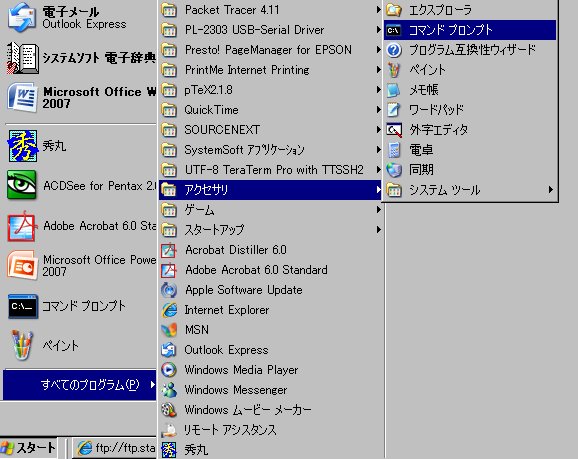Expand the Packet Tracer 4.11 folder arrow
Viewport: 578px width, 459px height.
pos(378,10)
